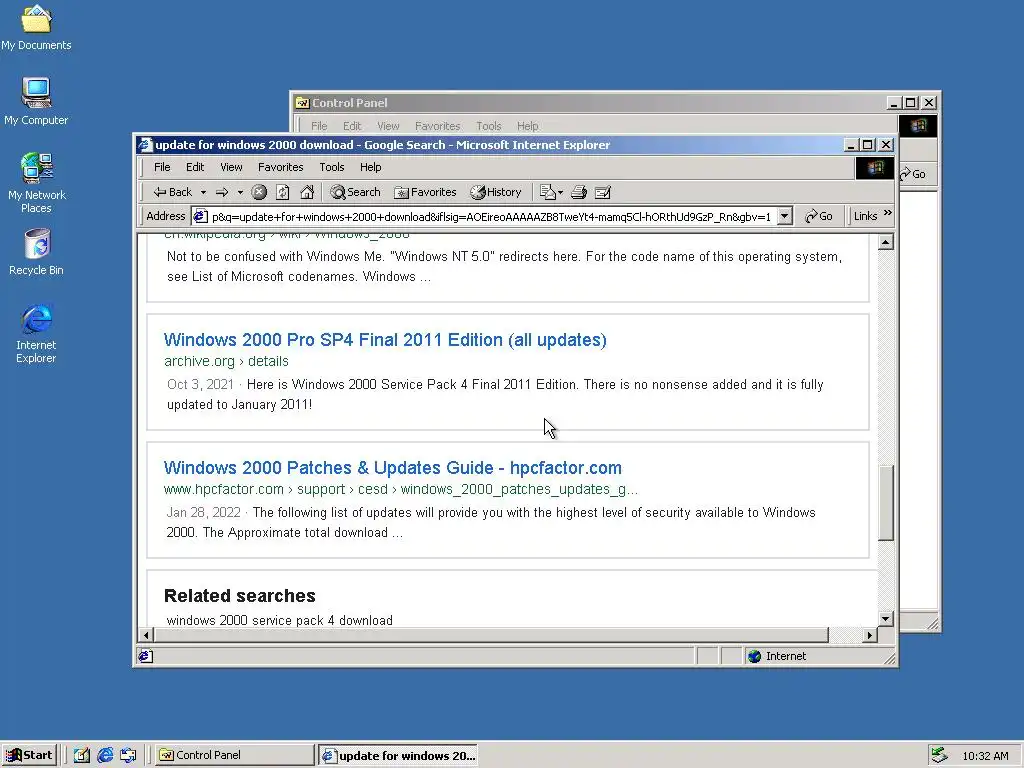The width and height of the screenshot is (1024, 768).
Task: Expand the Address bar dropdown
Action: 785,216
